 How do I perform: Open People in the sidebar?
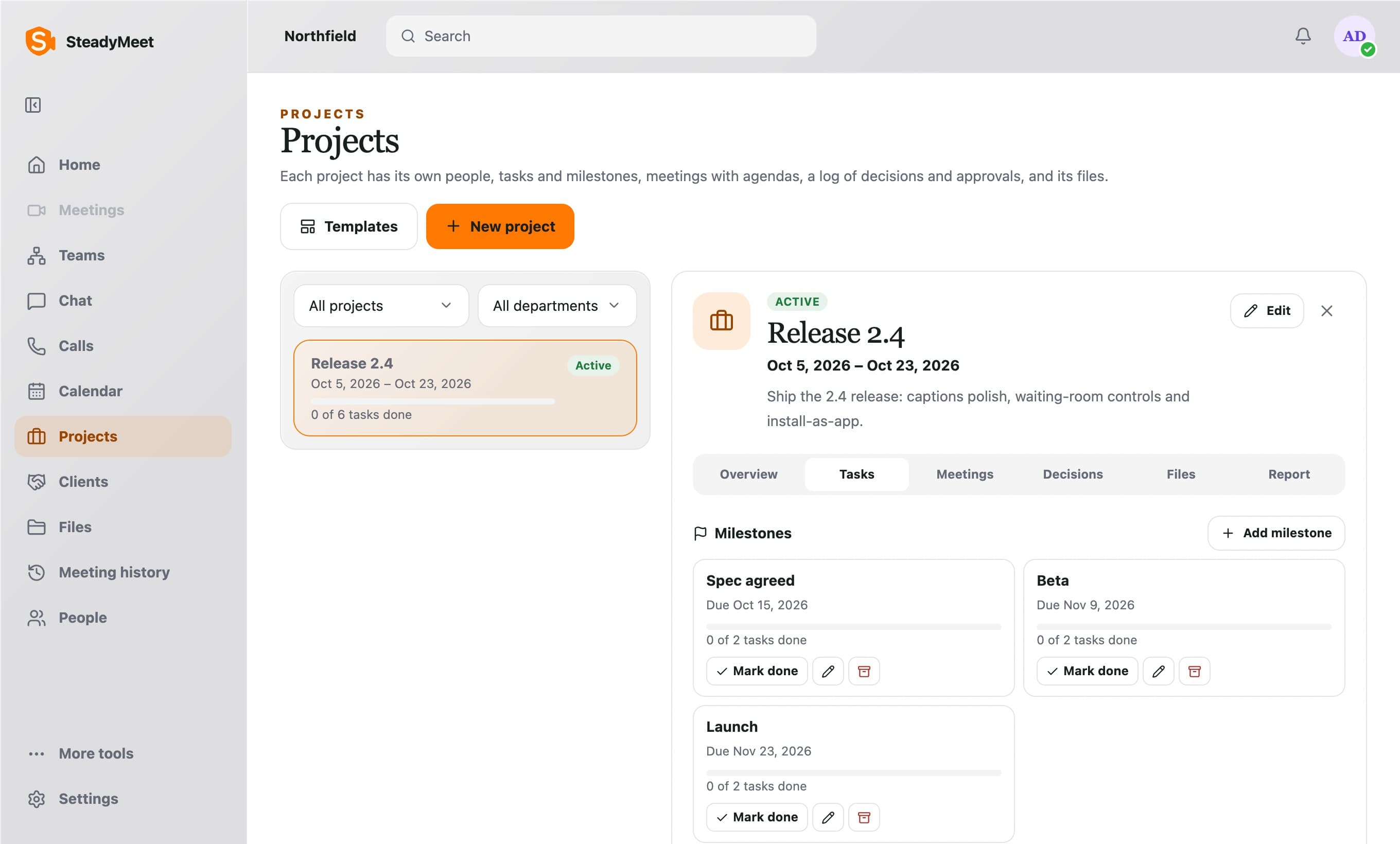coord(122,618)
